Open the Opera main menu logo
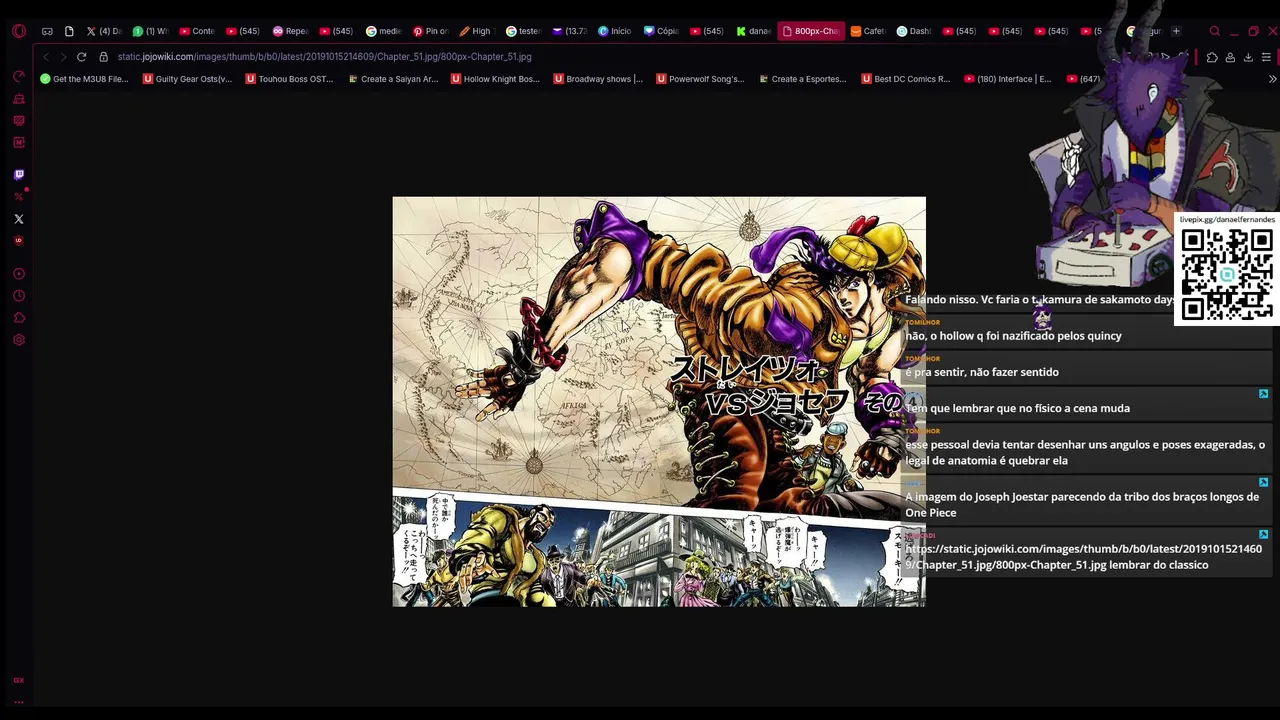Viewport: 1280px width, 720px height. pyautogui.click(x=19, y=31)
